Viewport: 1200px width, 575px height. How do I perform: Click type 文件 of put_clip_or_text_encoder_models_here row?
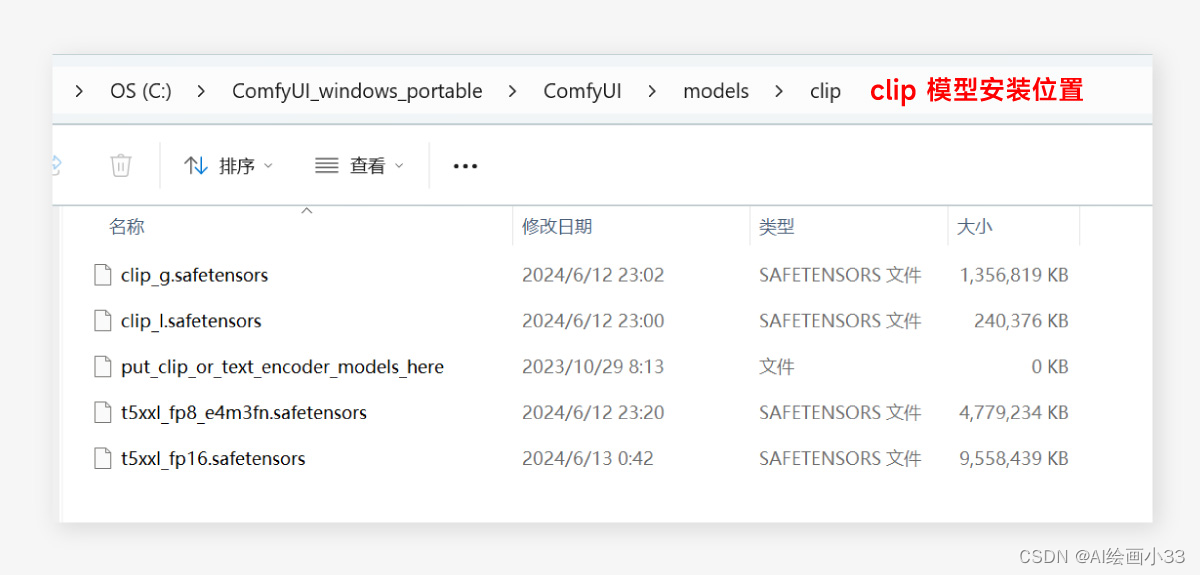point(777,367)
